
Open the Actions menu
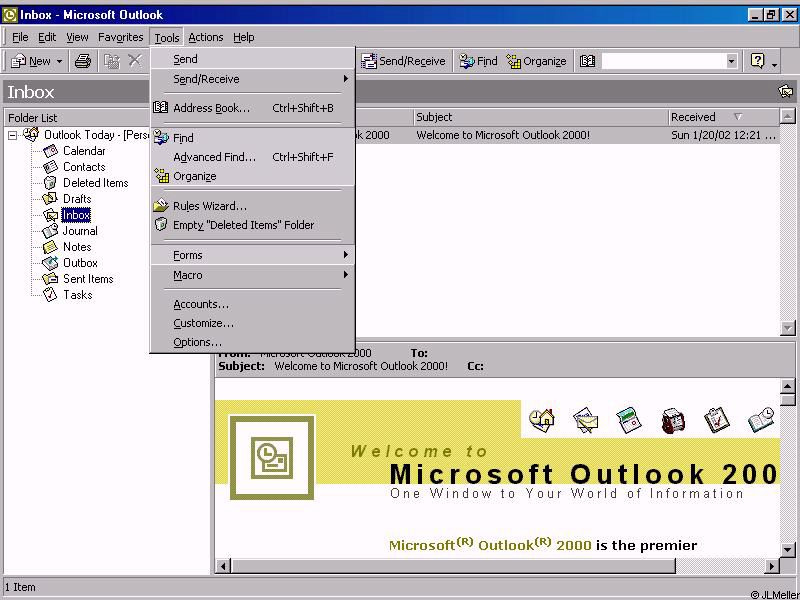pos(206,37)
